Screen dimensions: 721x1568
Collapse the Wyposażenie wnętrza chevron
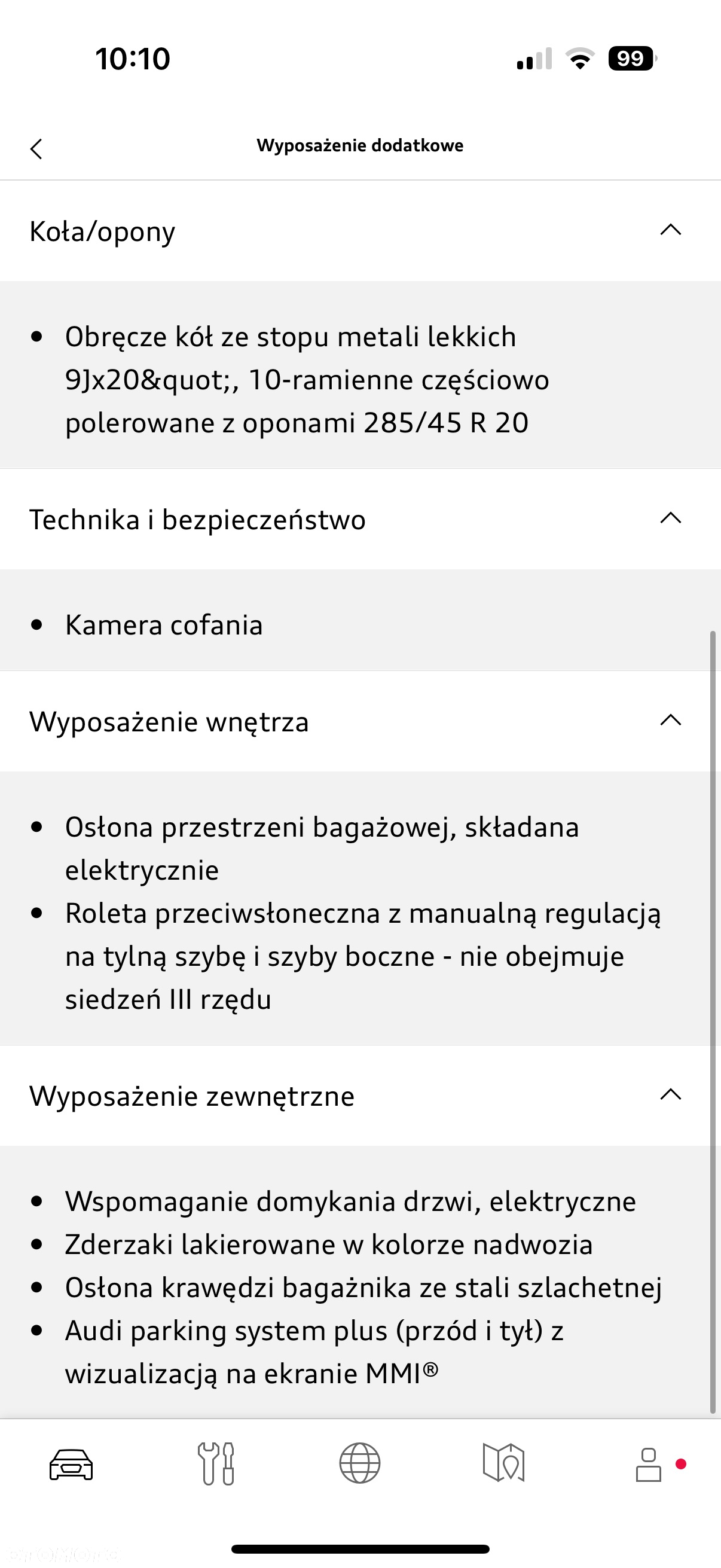tap(671, 721)
